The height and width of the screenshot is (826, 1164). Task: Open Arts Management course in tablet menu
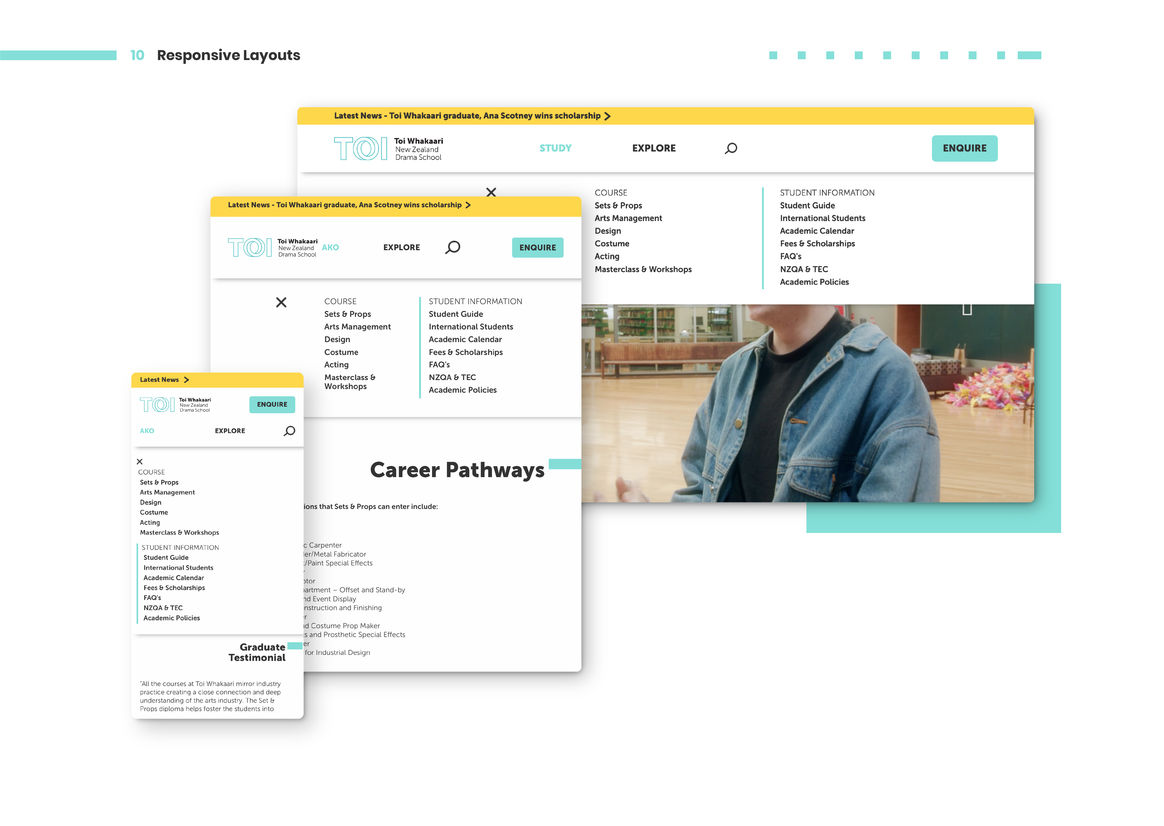(357, 327)
